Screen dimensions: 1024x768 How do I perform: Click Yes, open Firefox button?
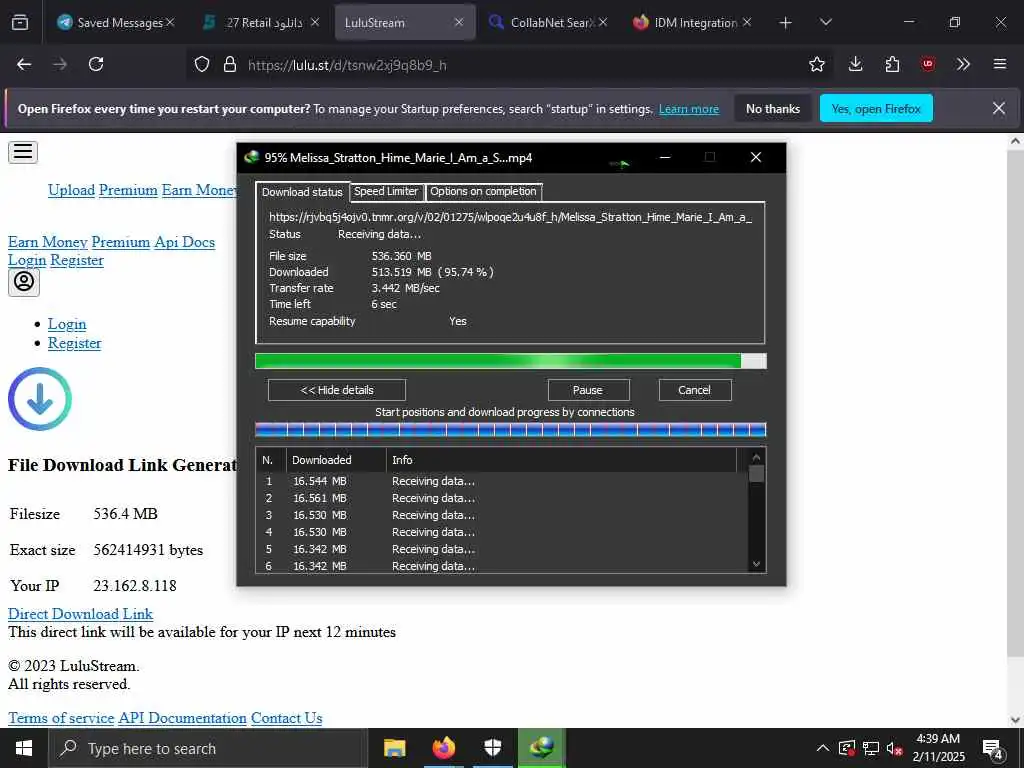coord(876,108)
